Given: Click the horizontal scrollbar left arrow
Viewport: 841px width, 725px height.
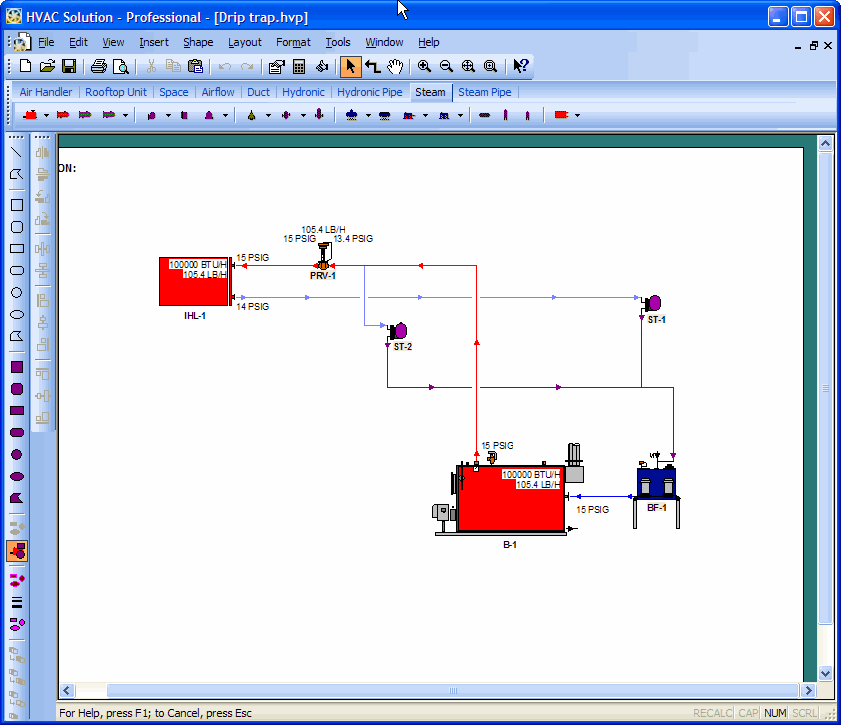Looking at the screenshot, I should tap(67, 691).
